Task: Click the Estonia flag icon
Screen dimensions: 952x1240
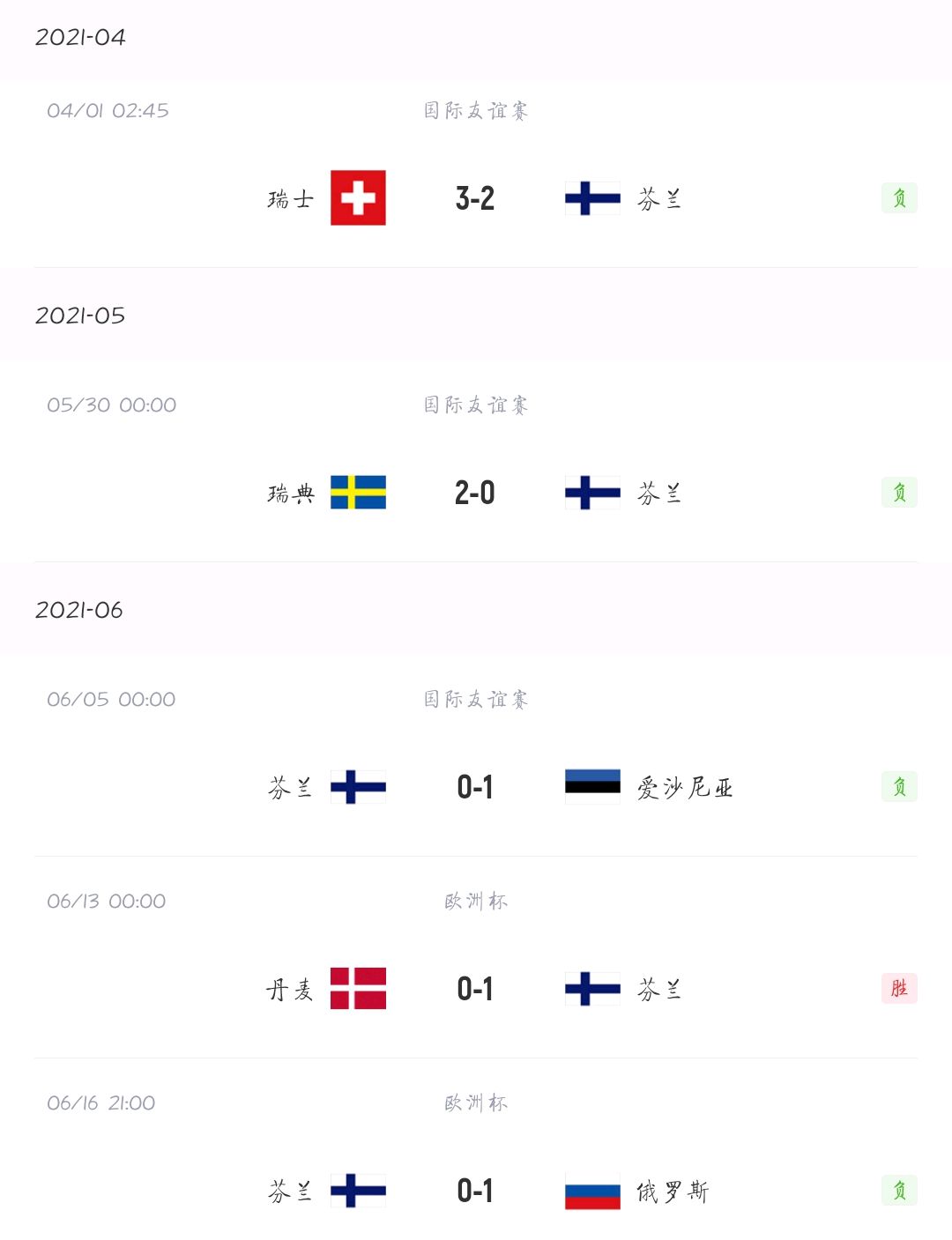Action: click(x=592, y=786)
